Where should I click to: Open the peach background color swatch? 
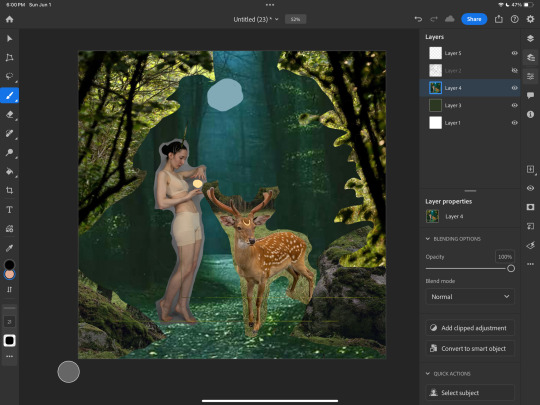pyautogui.click(x=9, y=275)
